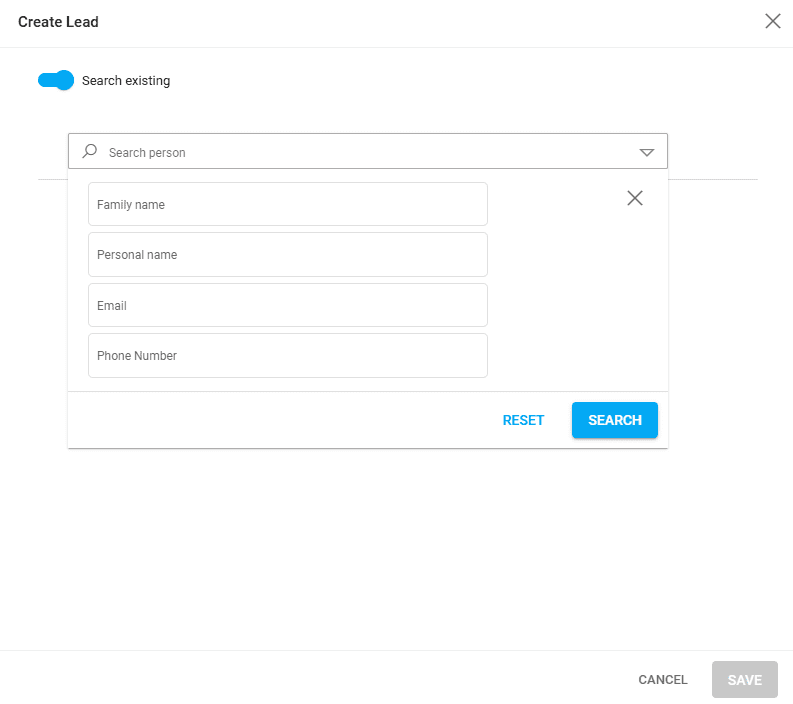Click the magnifying glass search icon
This screenshot has width=793, height=704.
tap(90, 152)
